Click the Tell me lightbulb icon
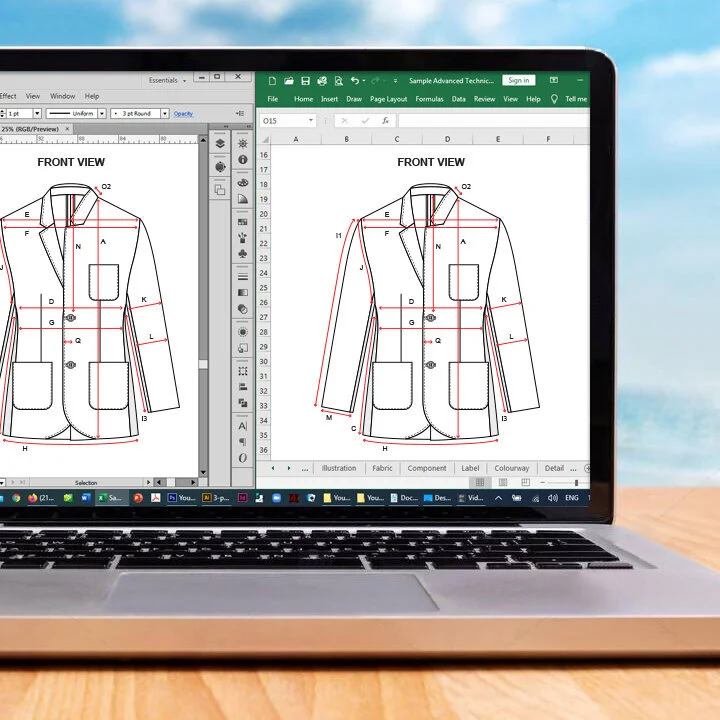This screenshot has height=720, width=720. pyautogui.click(x=554, y=99)
